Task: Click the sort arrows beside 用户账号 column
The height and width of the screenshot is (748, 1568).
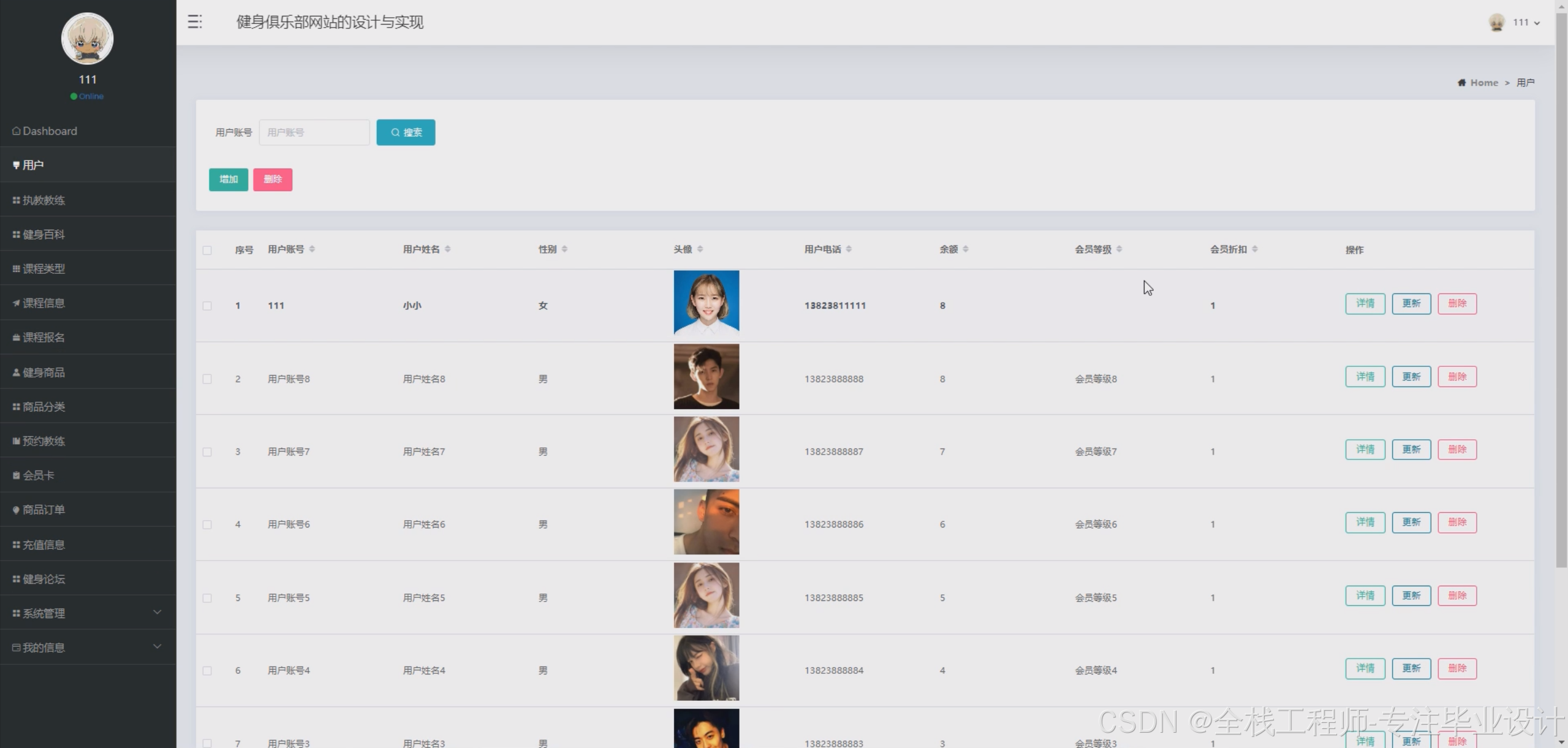Action: point(312,249)
